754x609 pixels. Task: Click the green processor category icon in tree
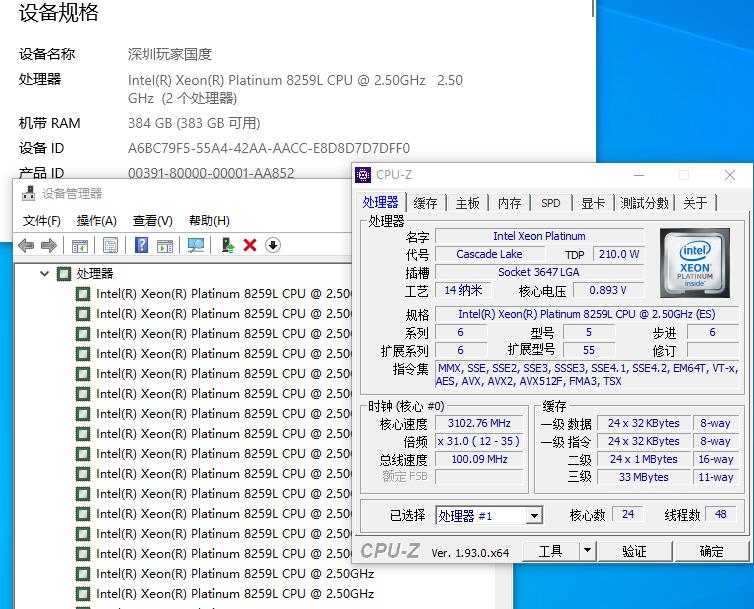pos(64,274)
